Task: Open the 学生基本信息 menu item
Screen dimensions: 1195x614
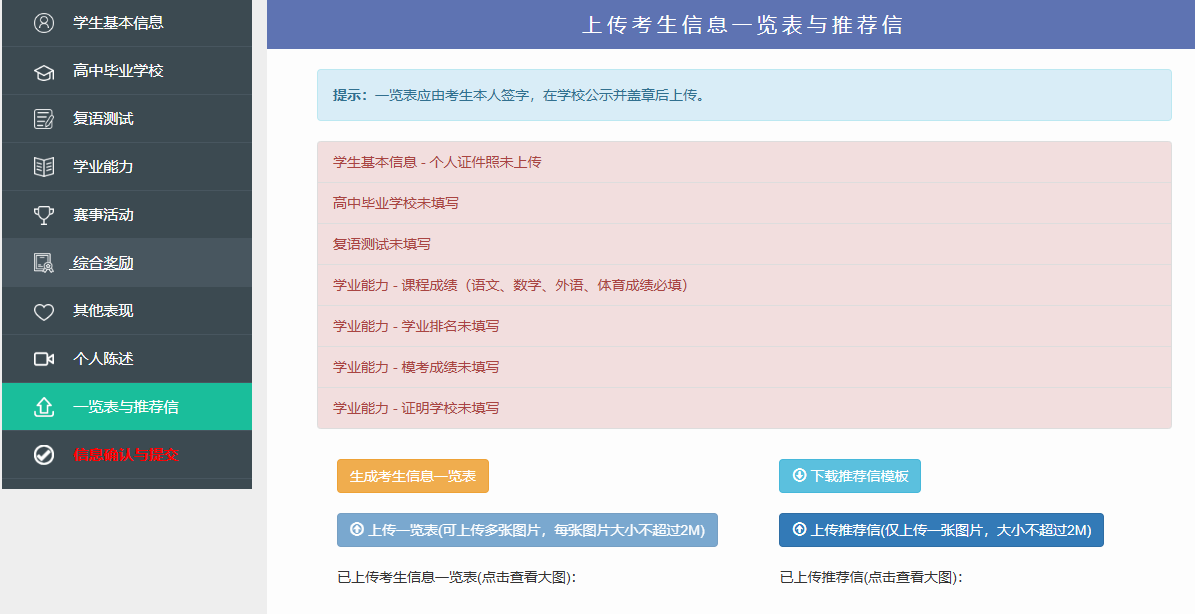Action: 118,22
